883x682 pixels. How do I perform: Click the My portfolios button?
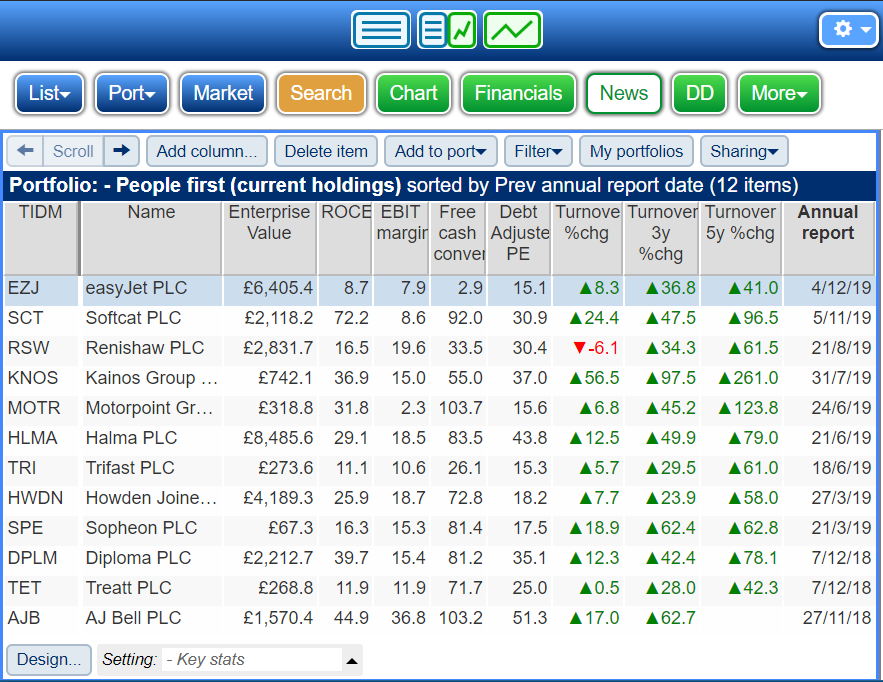[x=636, y=151]
